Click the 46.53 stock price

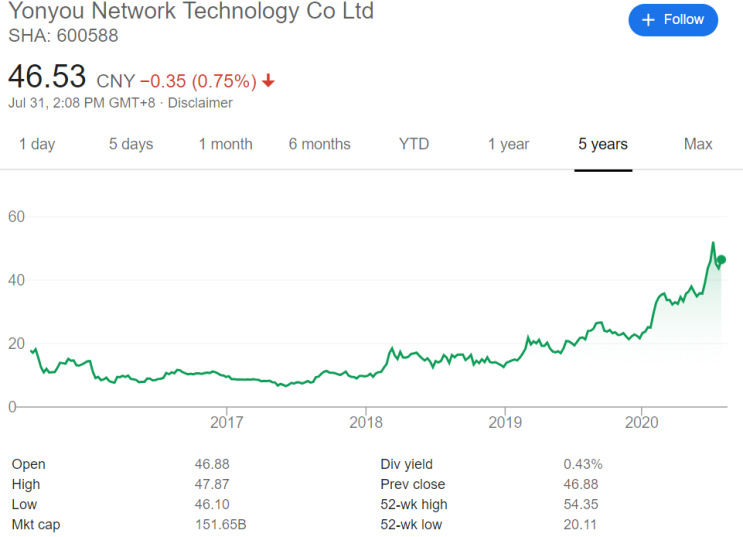tap(47, 78)
